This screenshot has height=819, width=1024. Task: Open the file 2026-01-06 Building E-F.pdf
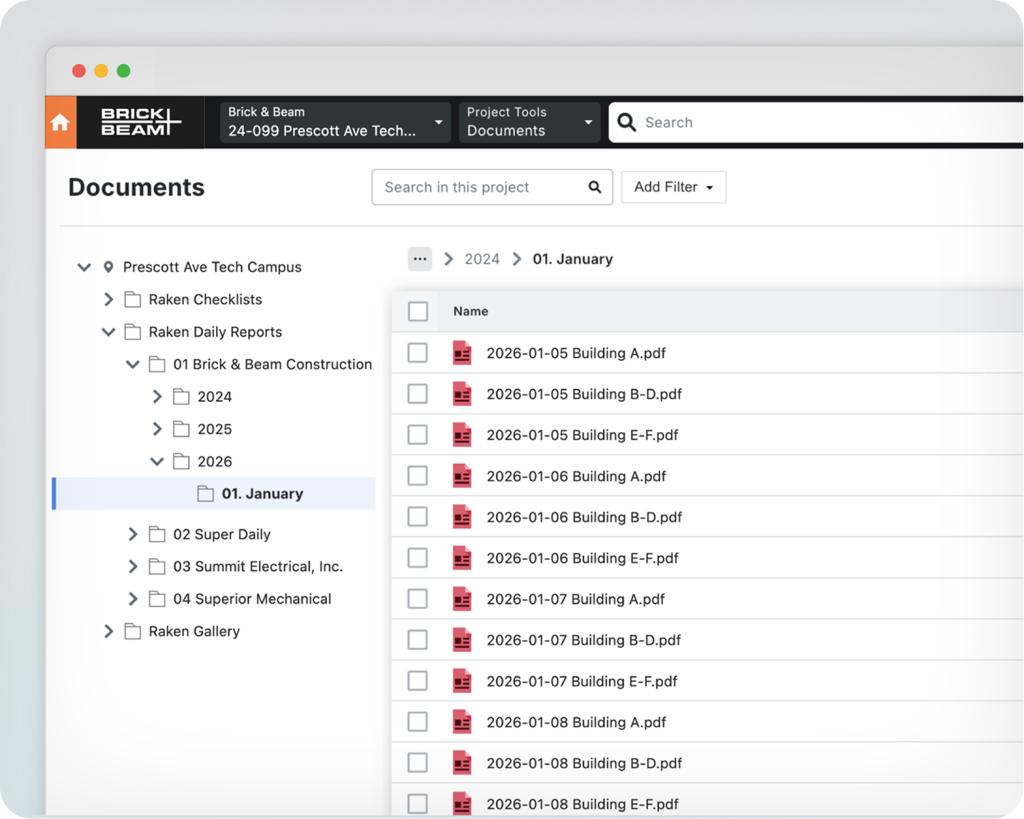[582, 558]
